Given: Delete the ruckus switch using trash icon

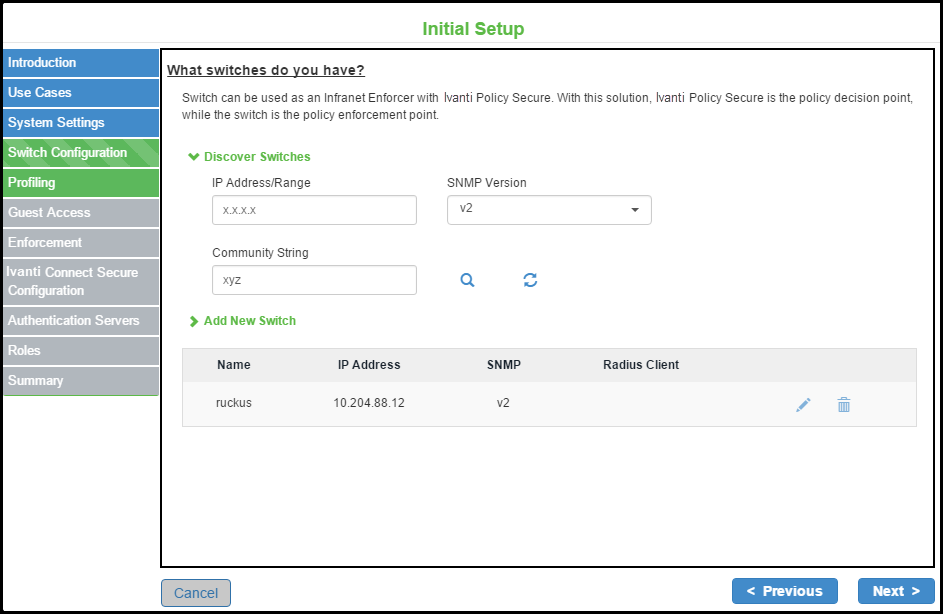Looking at the screenshot, I should point(844,405).
